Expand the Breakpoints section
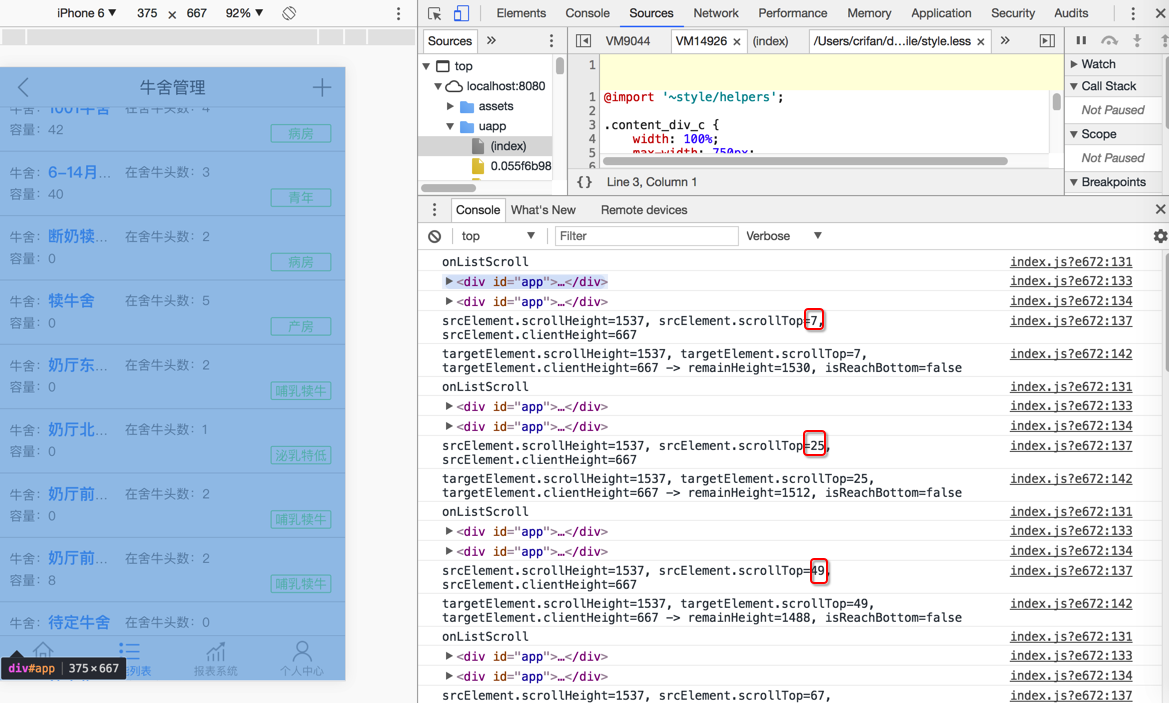Viewport: 1169px width, 704px height. point(1112,182)
